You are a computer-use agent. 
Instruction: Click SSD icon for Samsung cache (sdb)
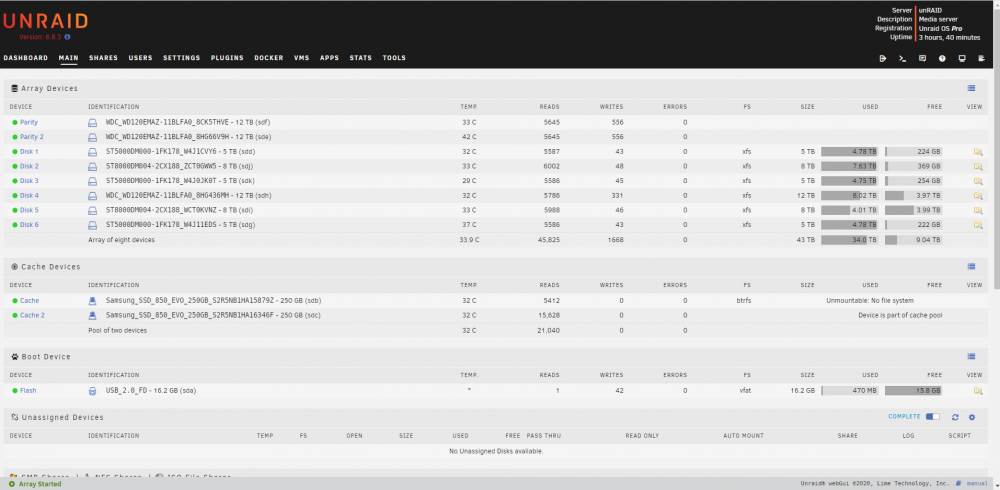point(92,301)
